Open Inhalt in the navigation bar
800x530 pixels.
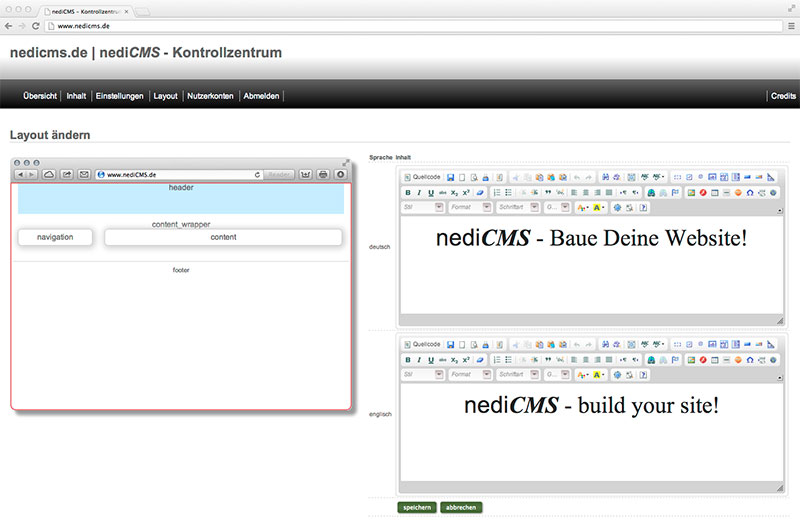click(76, 96)
